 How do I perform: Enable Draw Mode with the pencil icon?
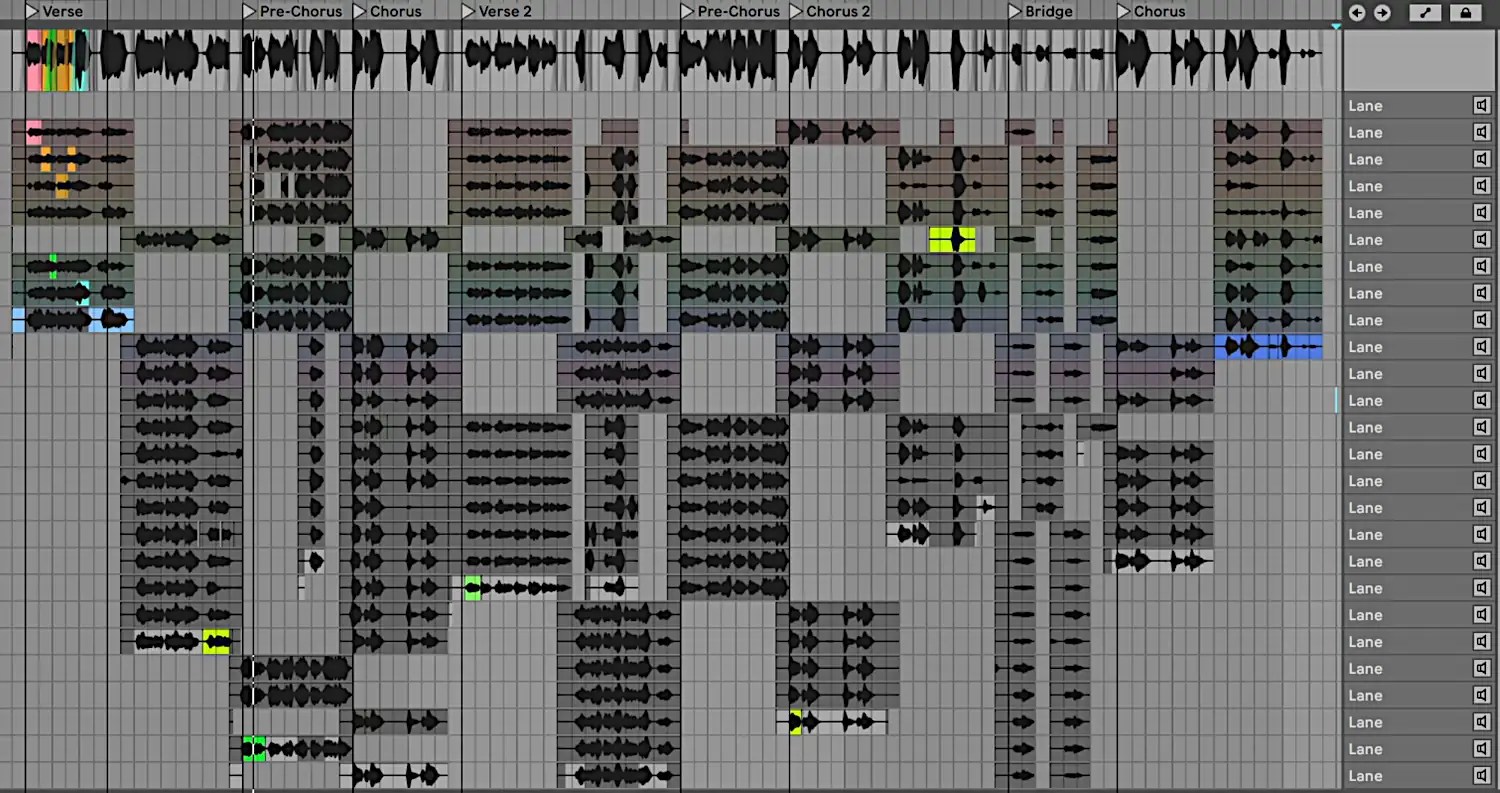1424,12
